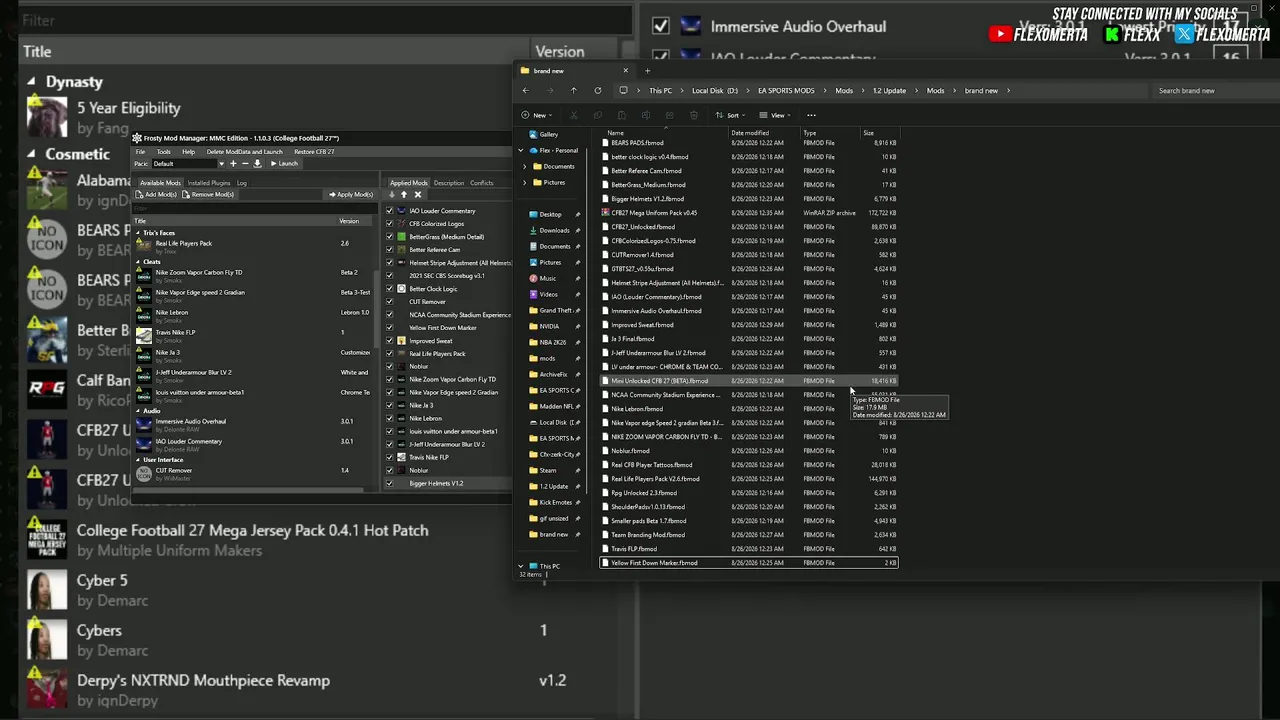Screen dimensions: 1280x720
Task: Click Delete ModData and Launch menu
Action: point(244,152)
